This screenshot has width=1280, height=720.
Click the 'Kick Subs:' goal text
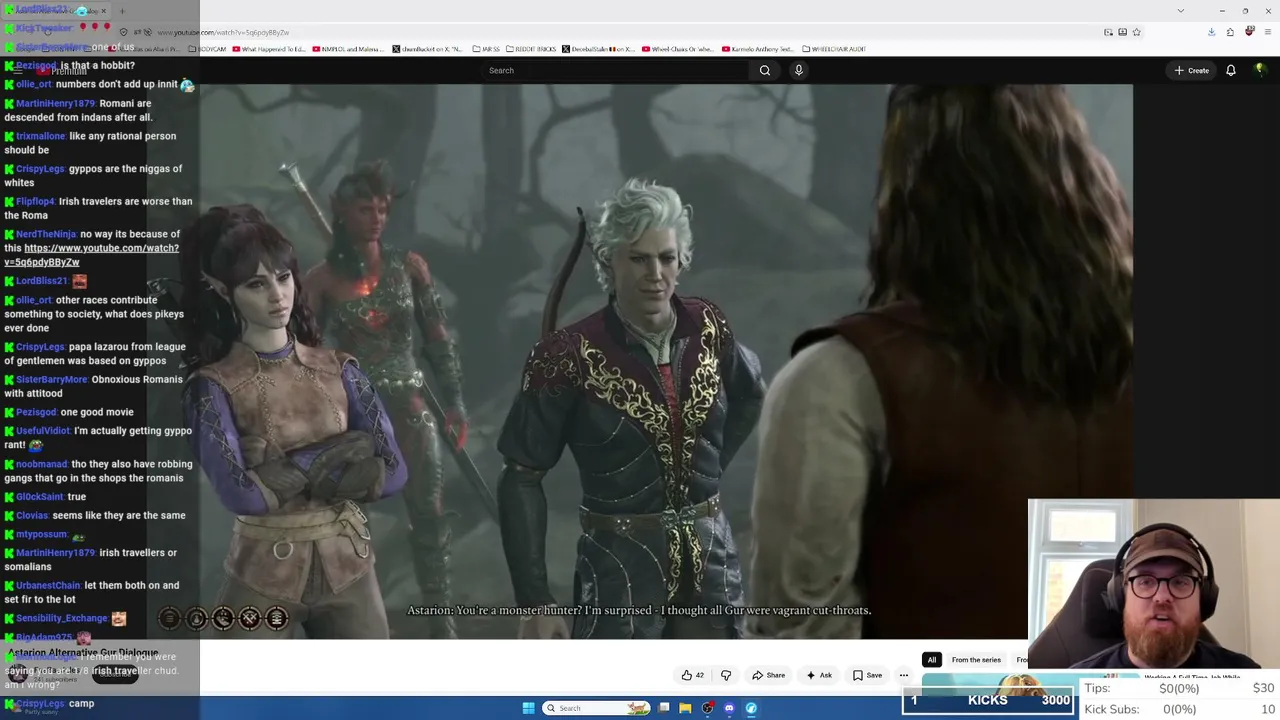tap(1112, 709)
